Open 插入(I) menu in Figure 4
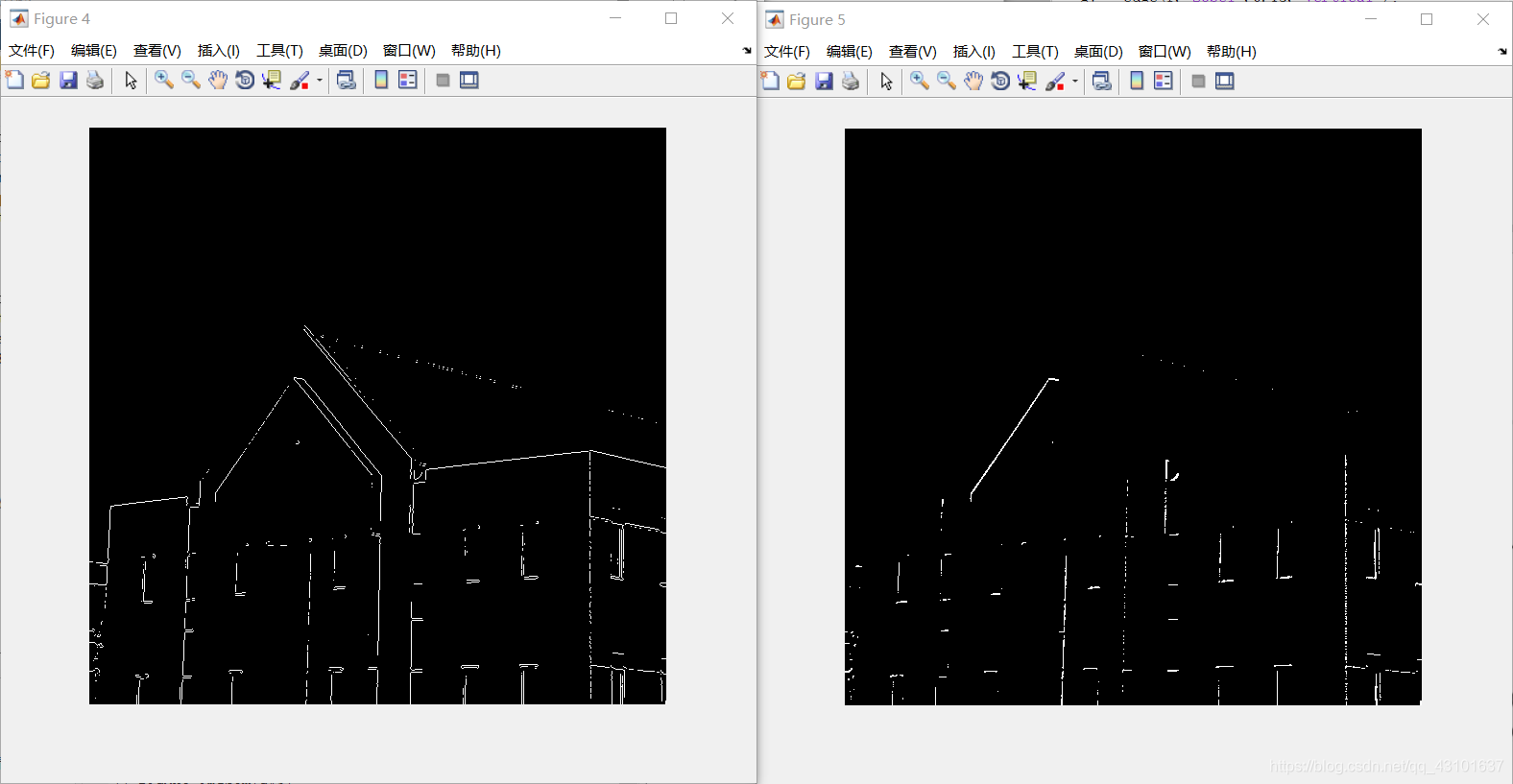The image size is (1513, 784). point(219,51)
